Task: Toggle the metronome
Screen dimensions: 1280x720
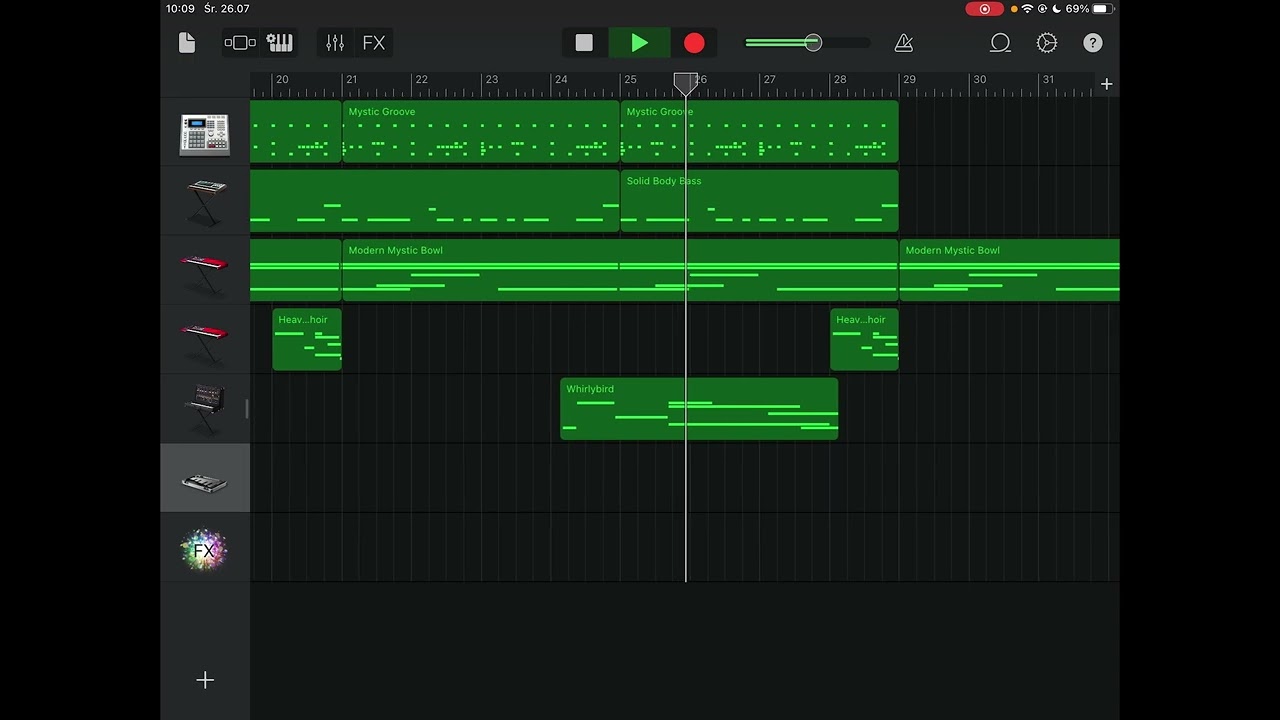Action: 903,43
